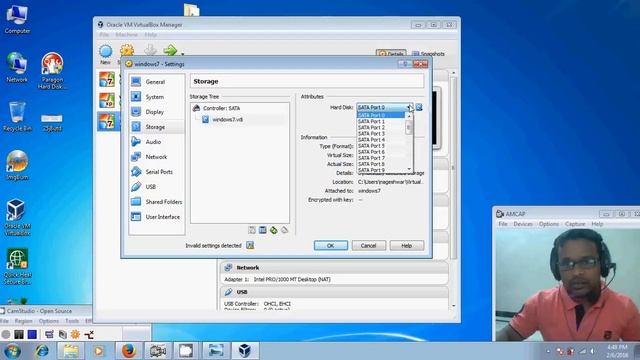This screenshot has height=360, width=640.
Task: Confirm settings with the OK button
Action: click(x=331, y=246)
